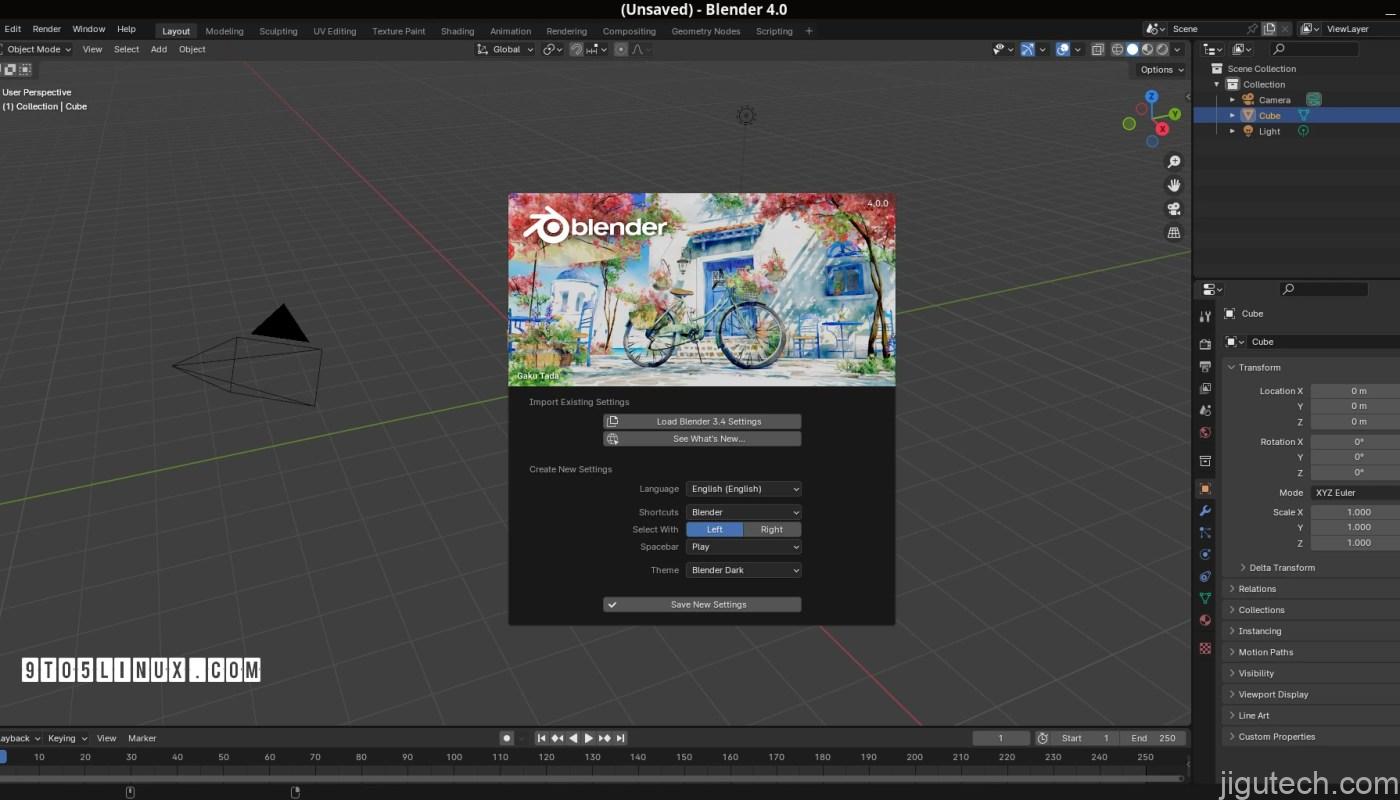
Task: Open the Physics properties tab
Action: 1205,554
